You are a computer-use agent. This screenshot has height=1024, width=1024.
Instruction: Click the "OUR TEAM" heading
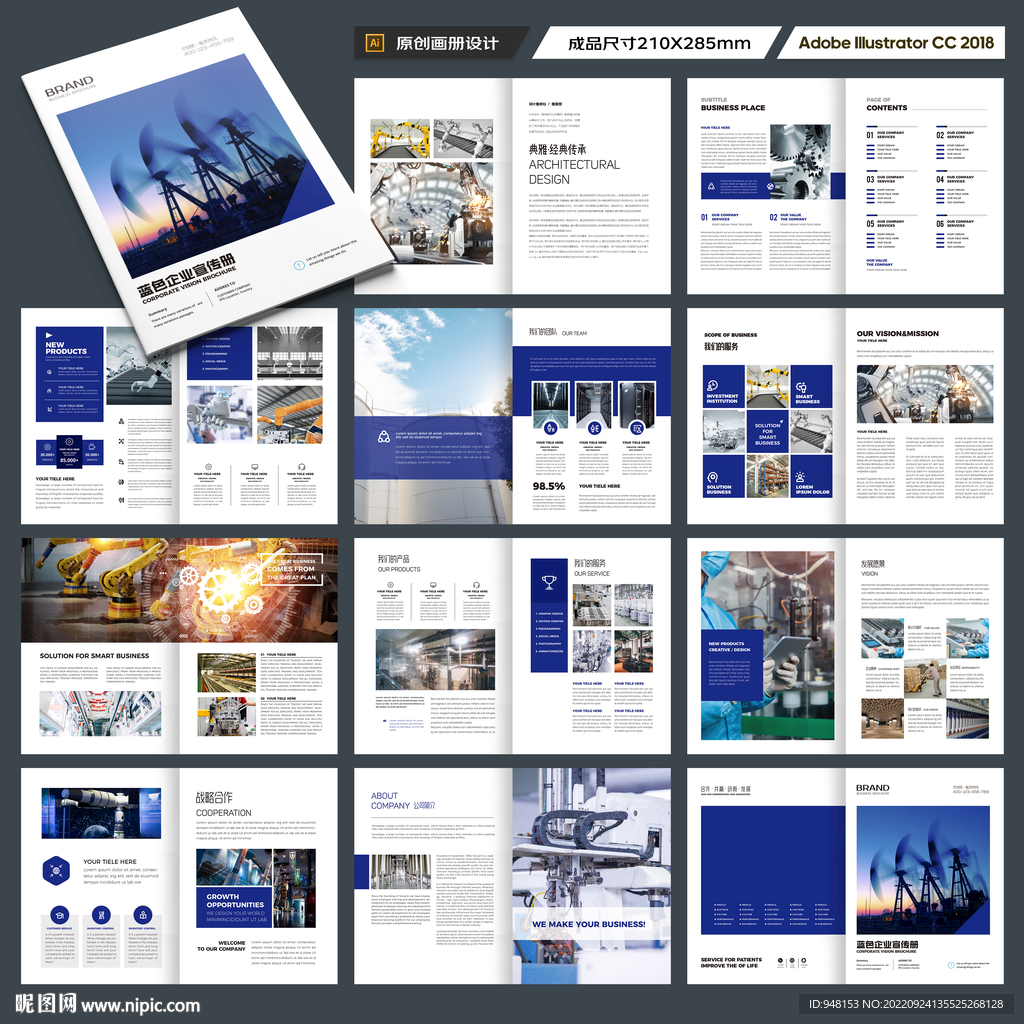574,333
